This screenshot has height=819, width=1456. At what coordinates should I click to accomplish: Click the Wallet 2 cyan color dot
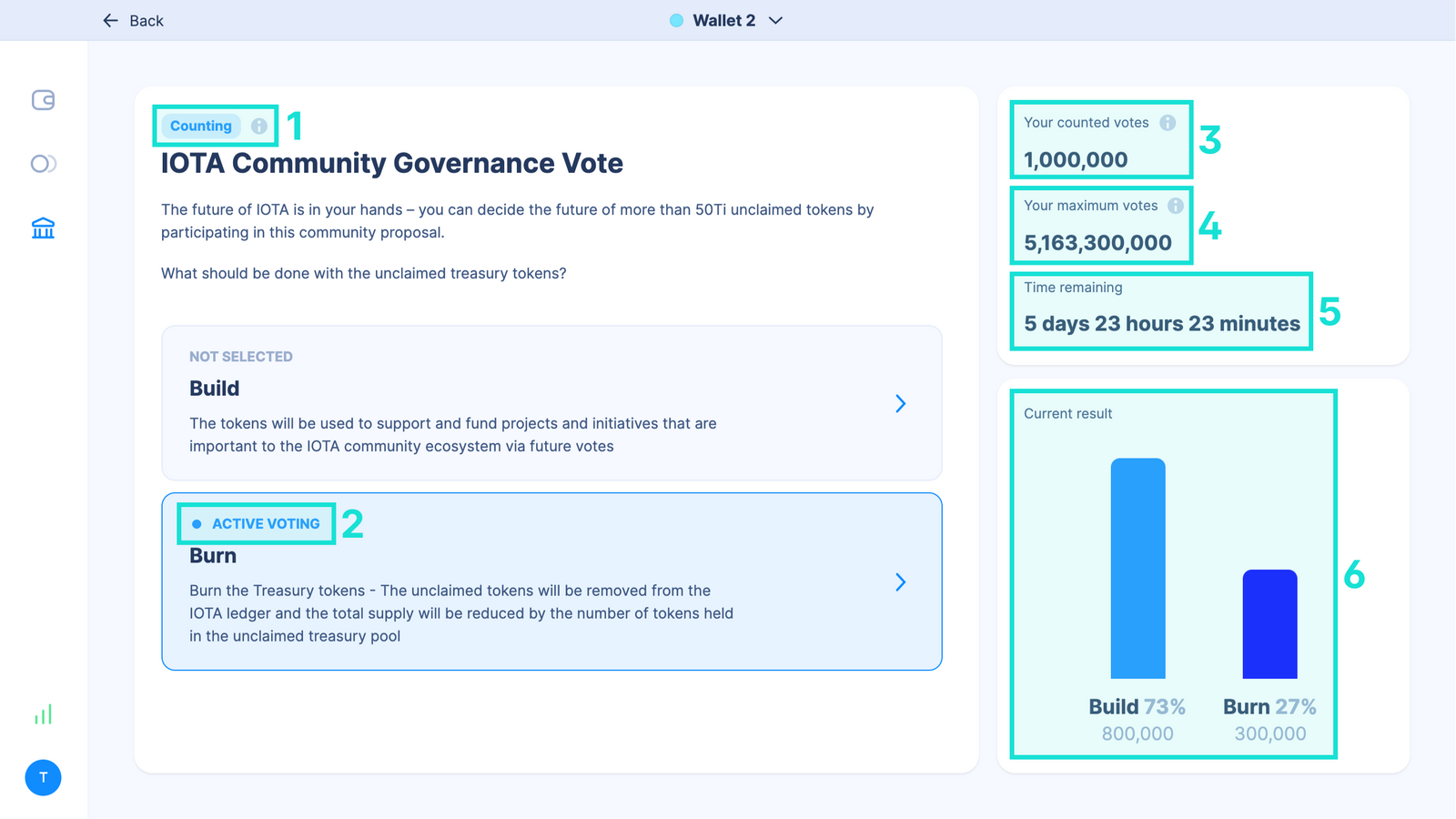click(x=676, y=21)
